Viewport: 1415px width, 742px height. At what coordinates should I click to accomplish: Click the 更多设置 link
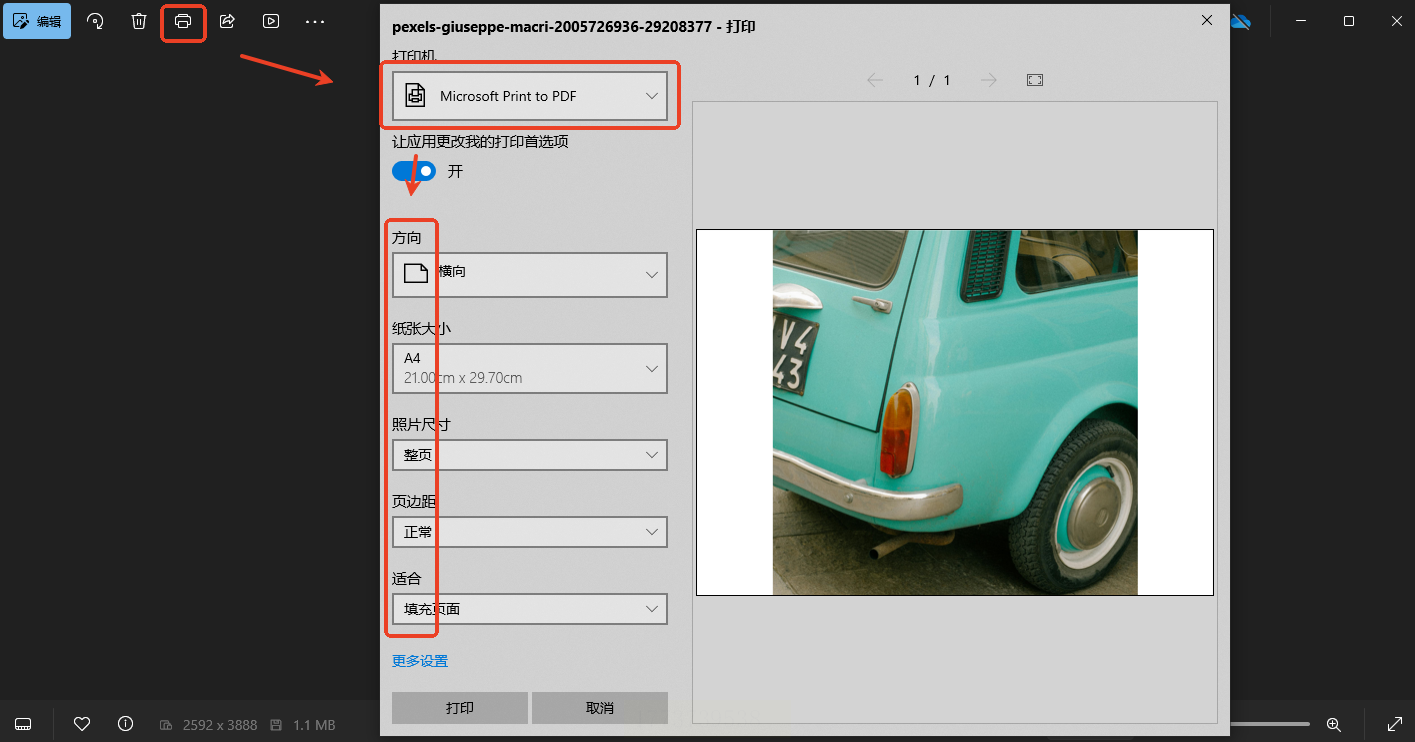(x=420, y=661)
